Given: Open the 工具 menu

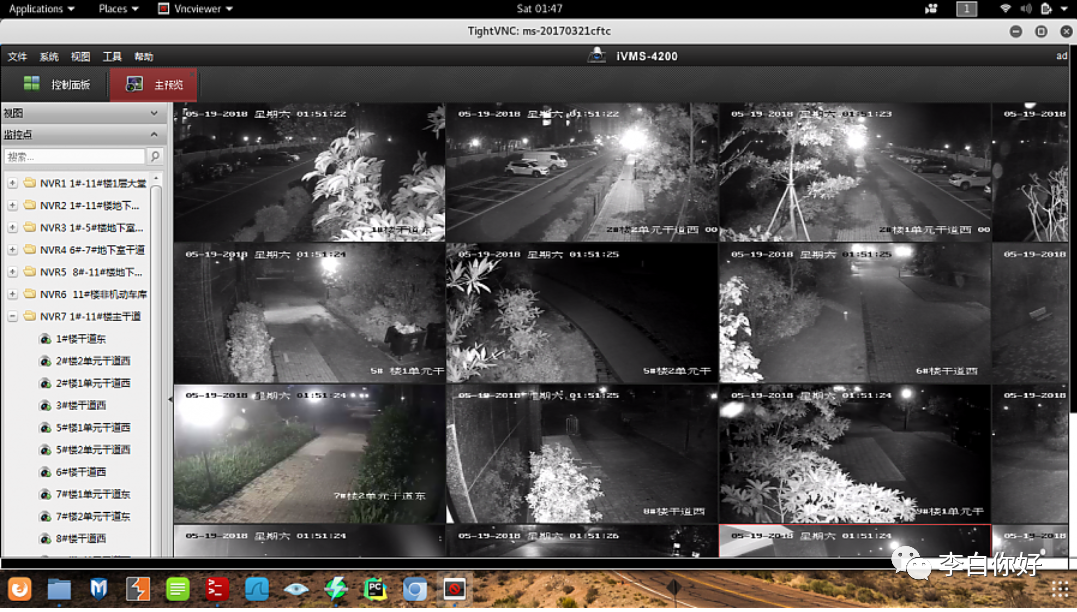Looking at the screenshot, I should coord(112,56).
